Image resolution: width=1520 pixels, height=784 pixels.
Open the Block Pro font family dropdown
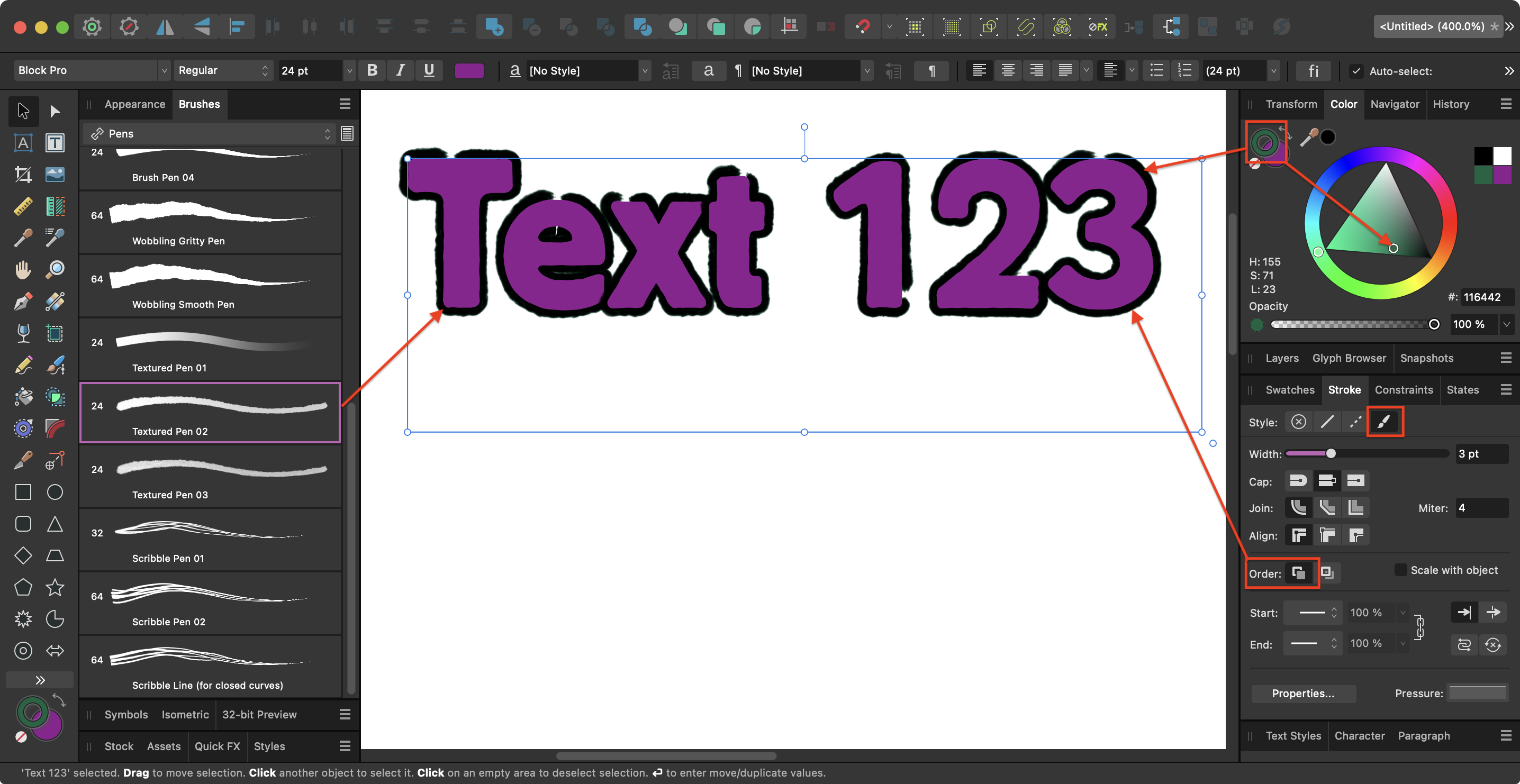click(x=164, y=70)
